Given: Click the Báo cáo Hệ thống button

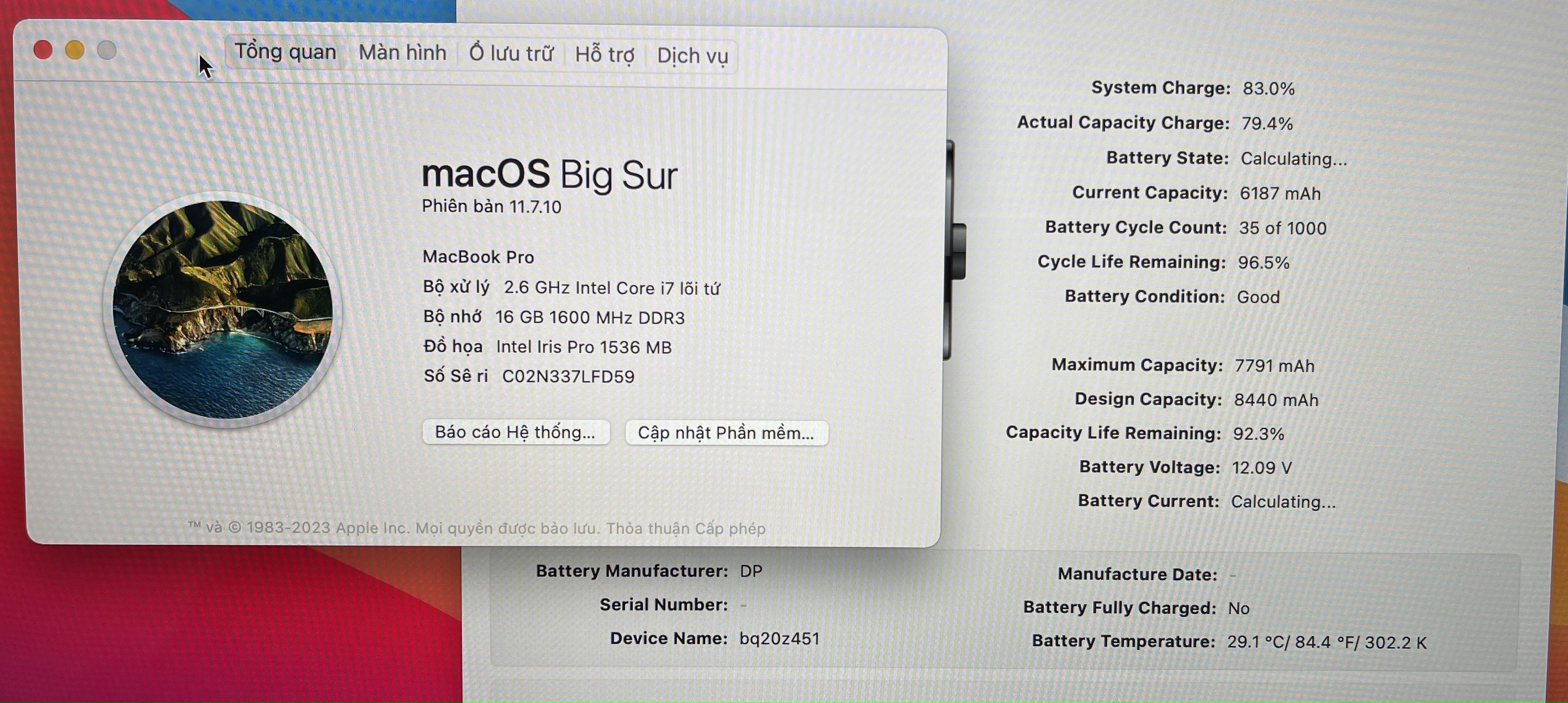Looking at the screenshot, I should [515, 432].
